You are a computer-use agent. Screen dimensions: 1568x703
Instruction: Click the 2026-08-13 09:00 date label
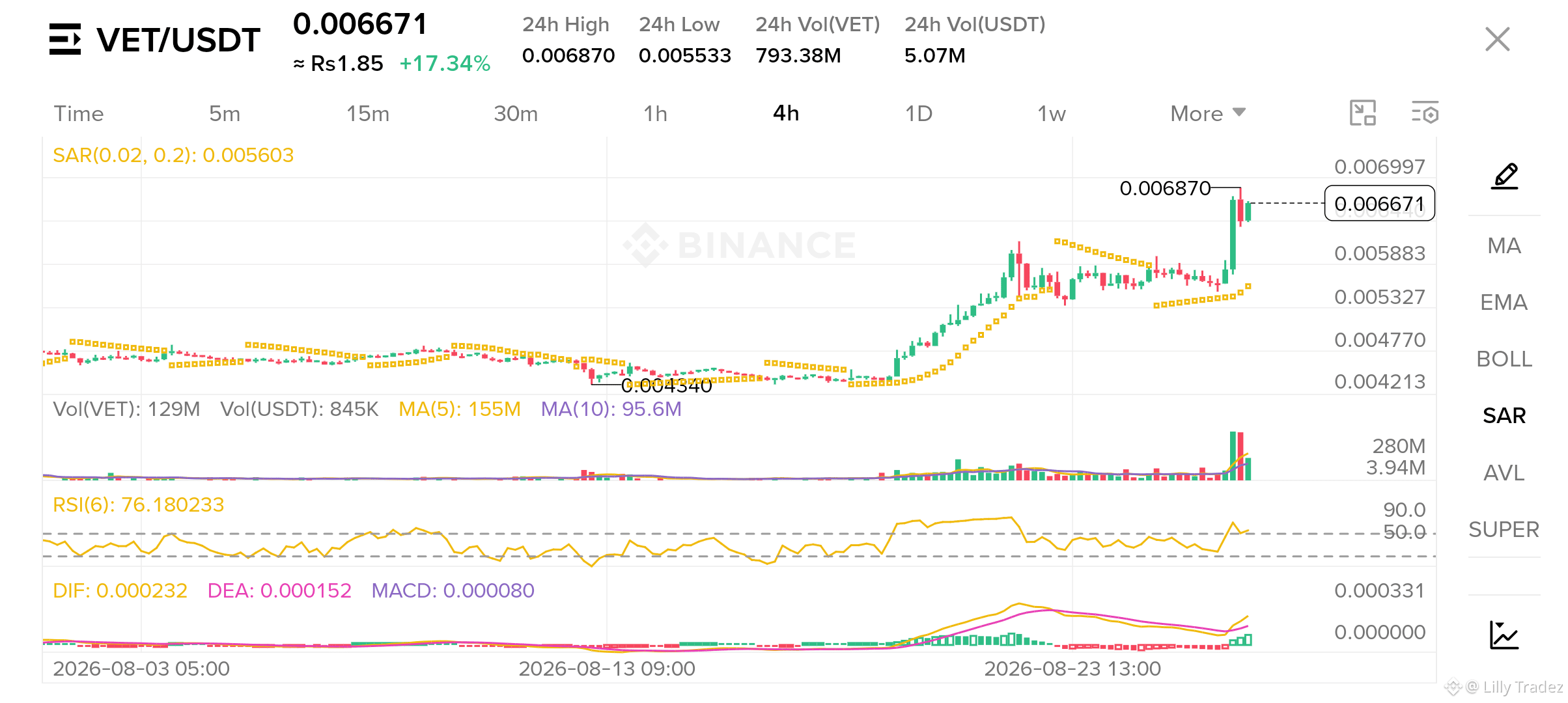(607, 669)
